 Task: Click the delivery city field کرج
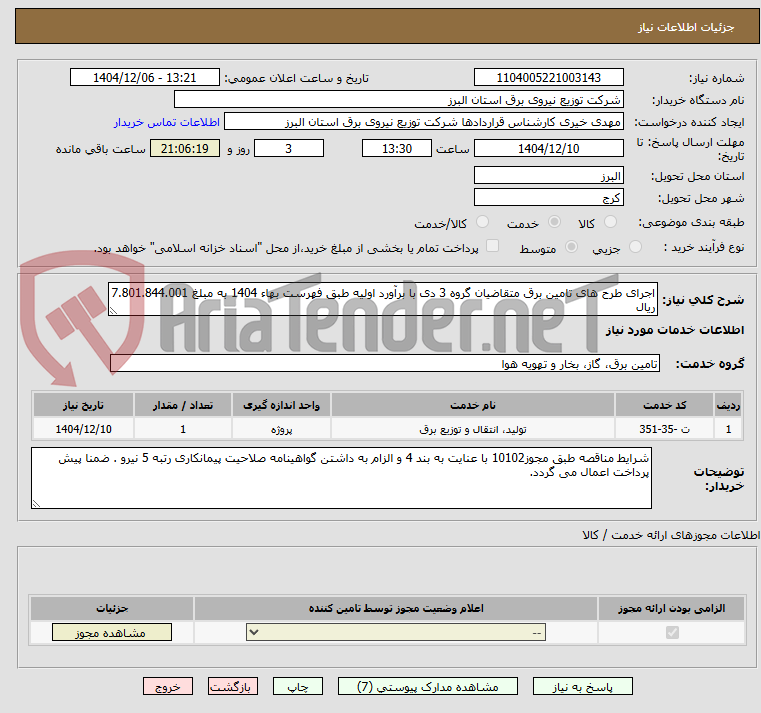(x=548, y=198)
